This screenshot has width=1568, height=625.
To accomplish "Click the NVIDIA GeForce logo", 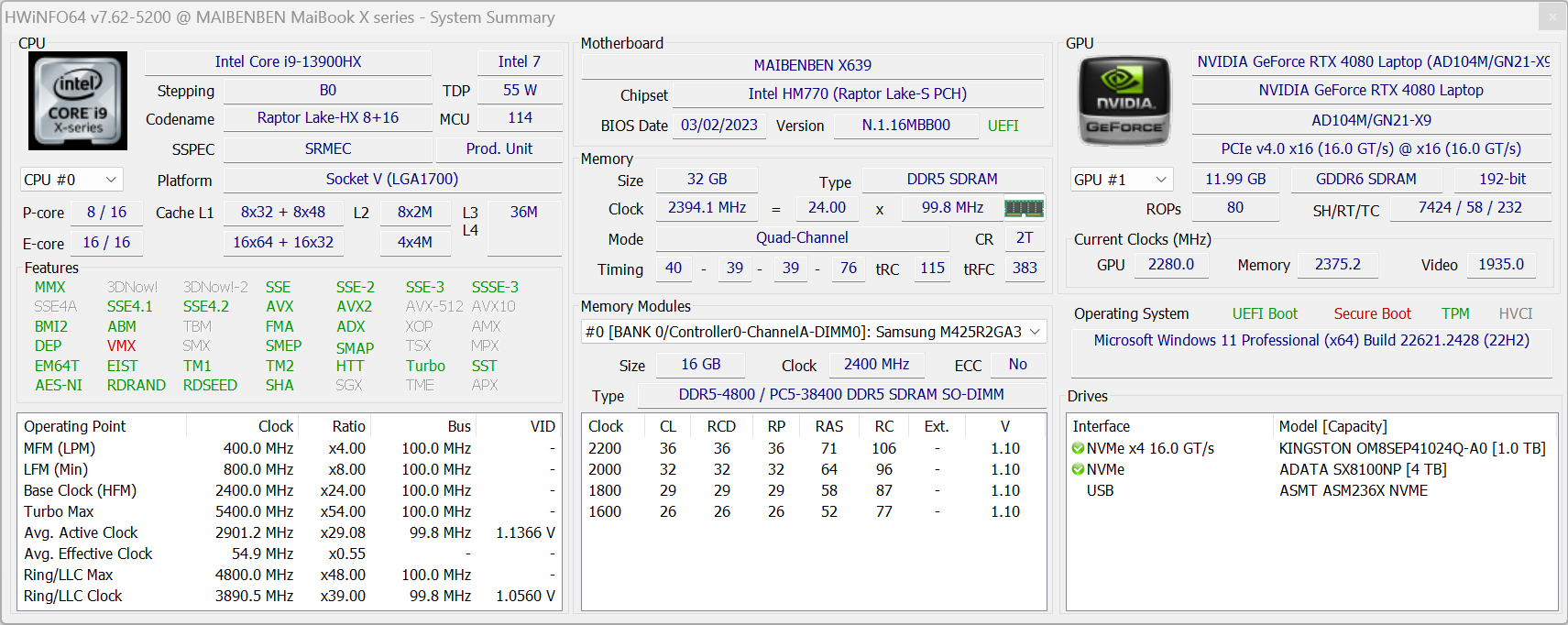I will pyautogui.click(x=1124, y=102).
